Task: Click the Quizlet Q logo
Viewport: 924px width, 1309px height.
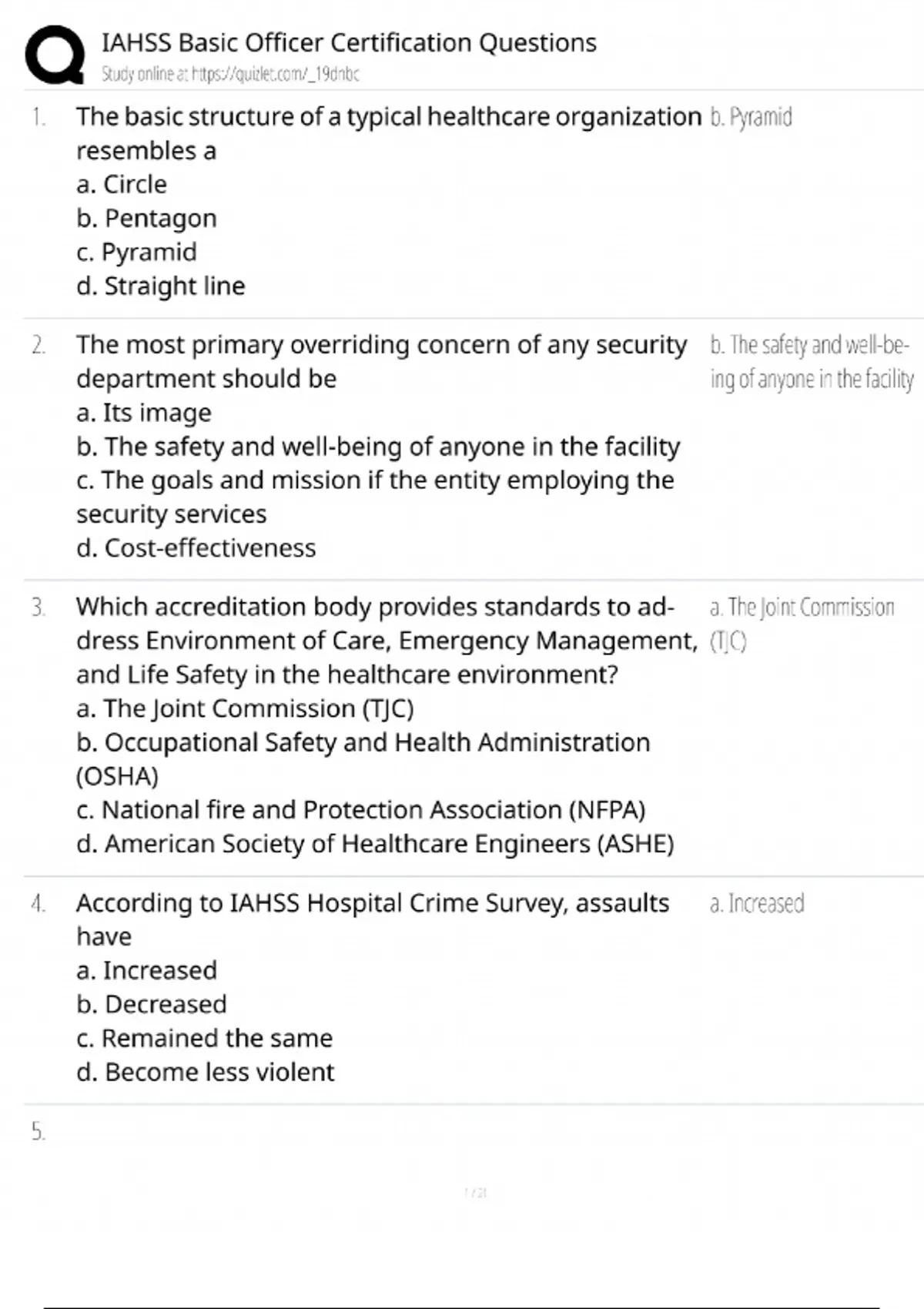Action: [54, 54]
